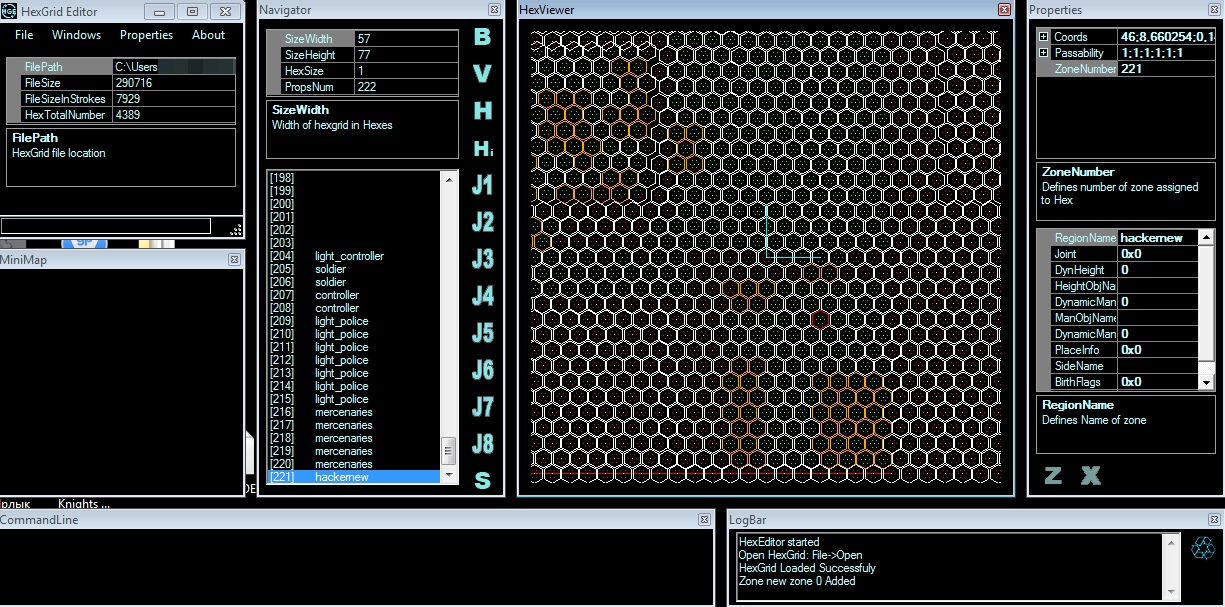1225x607 pixels.
Task: Click the B button in Navigator
Action: tap(482, 37)
